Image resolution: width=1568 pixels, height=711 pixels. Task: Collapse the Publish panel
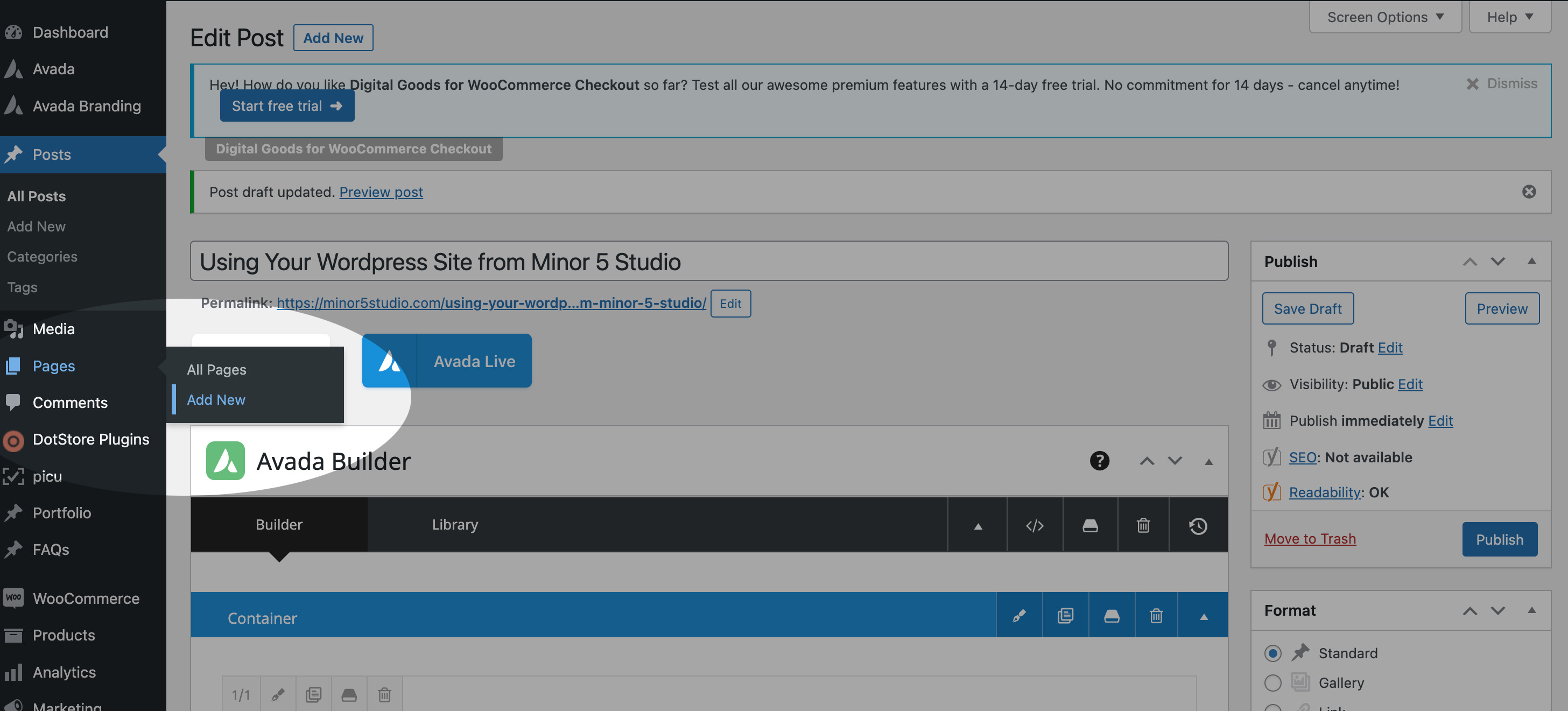pyautogui.click(x=1531, y=261)
